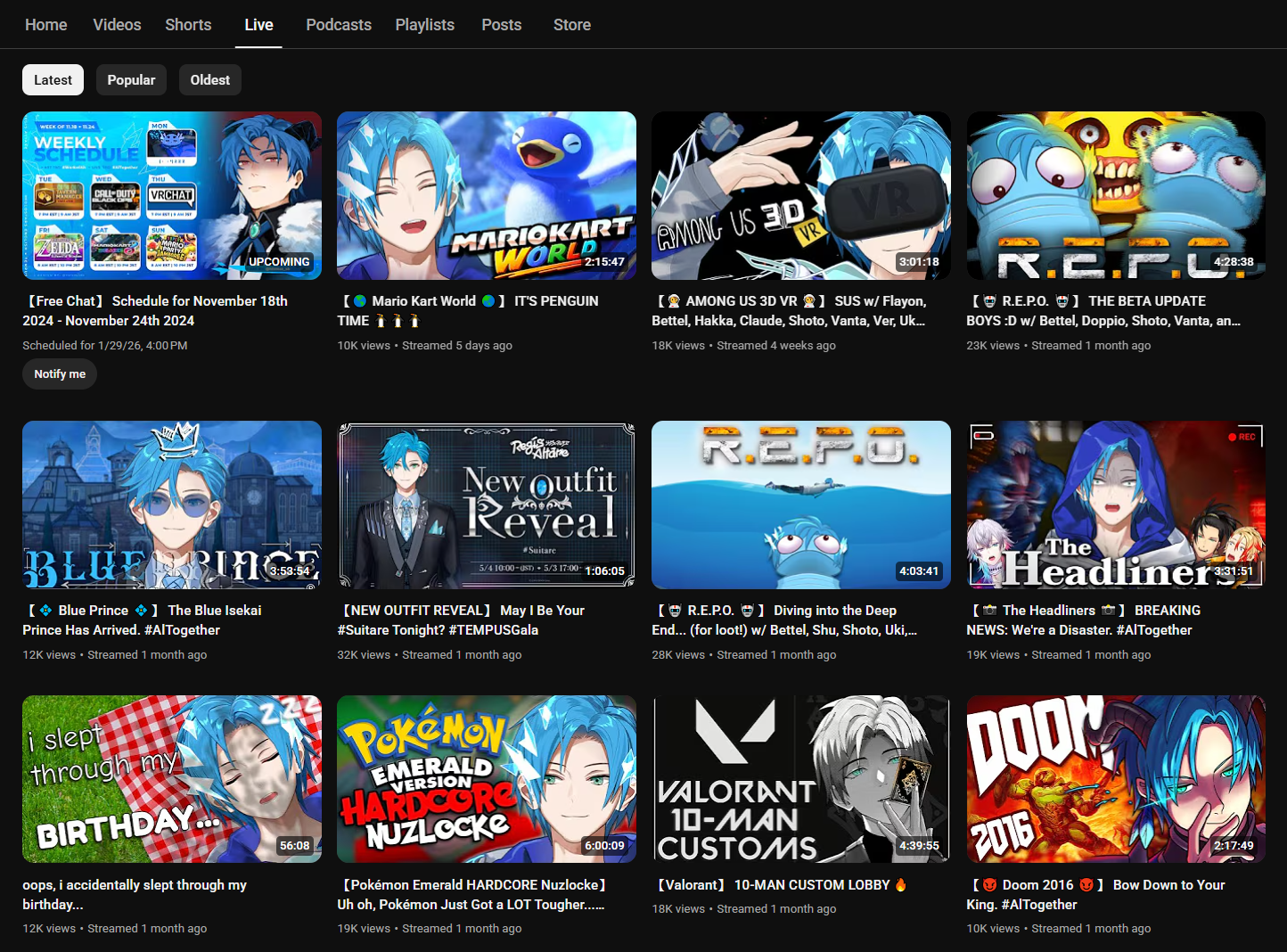
Task: Click "The Blue Isekai Prince Has Arrived" title
Action: pyautogui.click(x=143, y=620)
